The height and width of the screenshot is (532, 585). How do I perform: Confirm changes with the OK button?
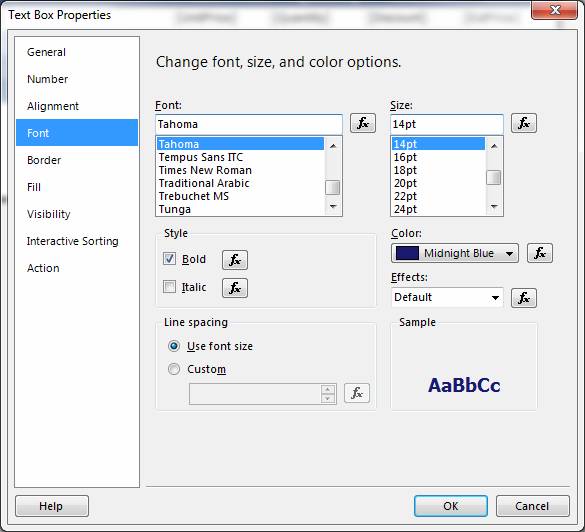(451, 506)
